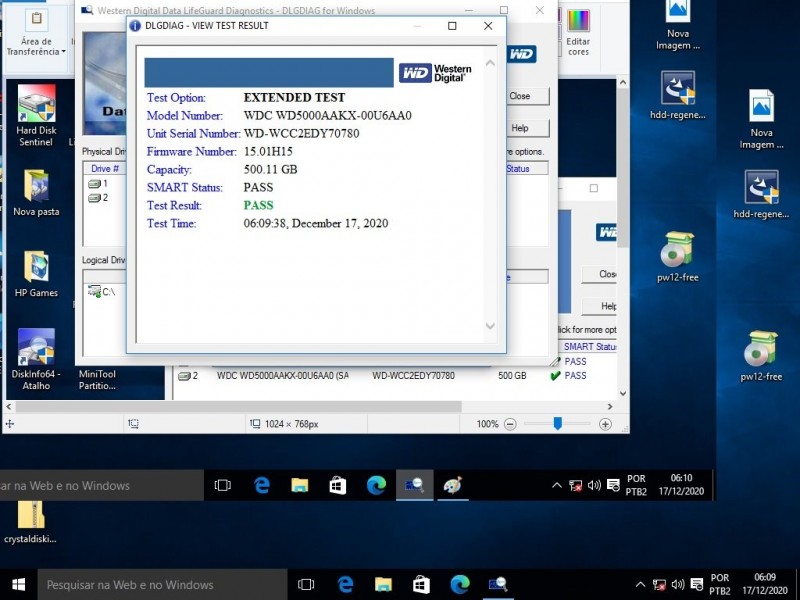The image size is (800, 600).
Task: Click the 100% zoom level text
Action: pyautogui.click(x=487, y=424)
